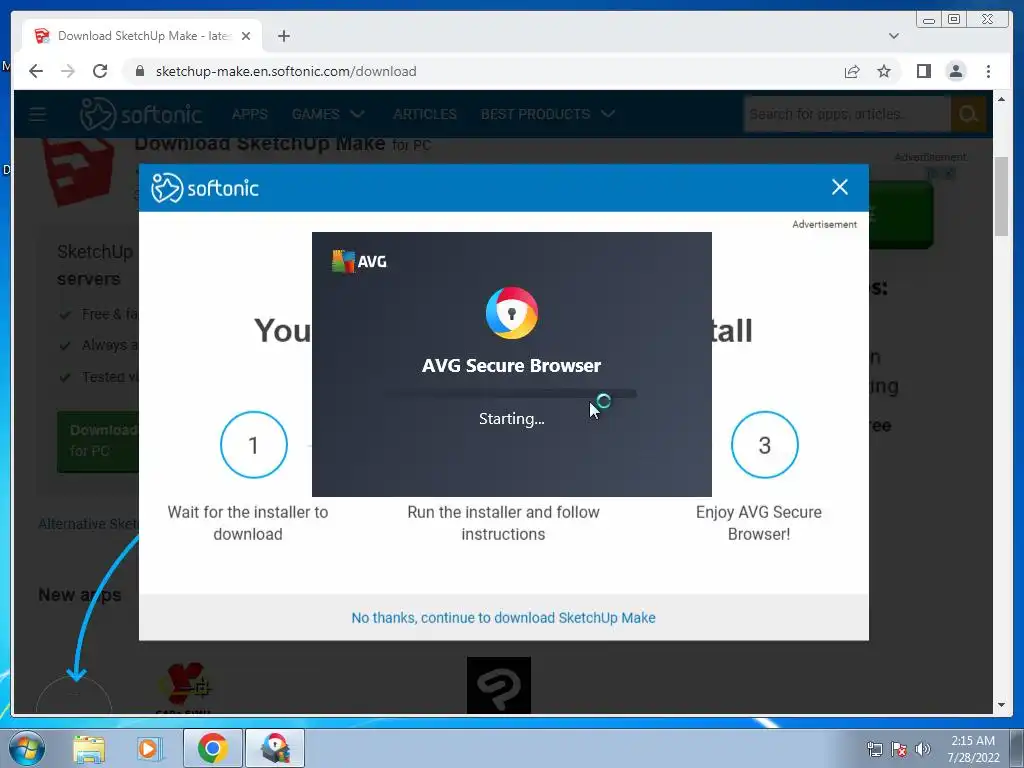Click the Action Center flag icon

pos(899,749)
